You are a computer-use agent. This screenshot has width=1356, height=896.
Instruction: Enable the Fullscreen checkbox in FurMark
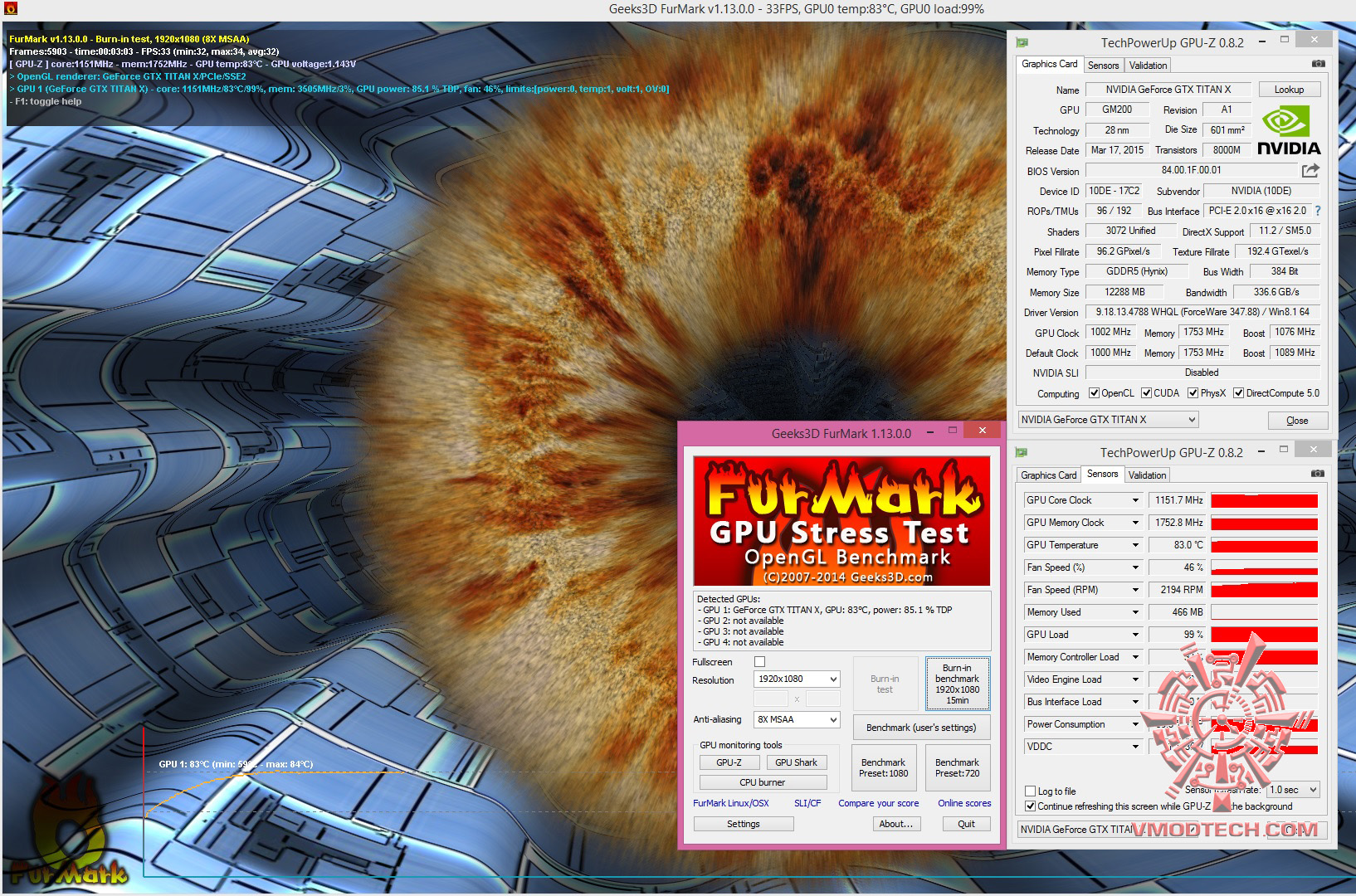pos(759,662)
